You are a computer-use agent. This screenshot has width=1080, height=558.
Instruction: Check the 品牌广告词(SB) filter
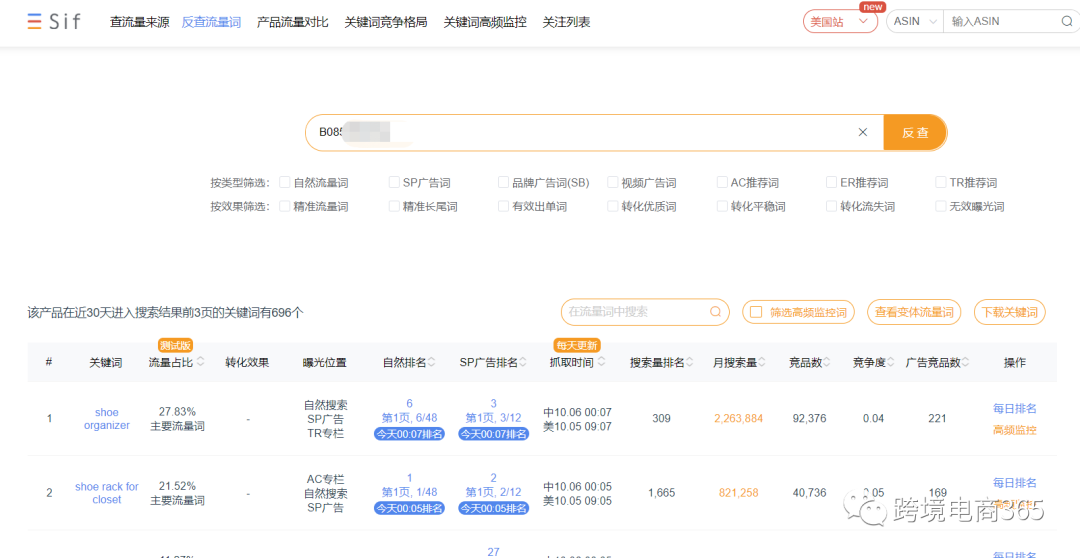(503, 183)
